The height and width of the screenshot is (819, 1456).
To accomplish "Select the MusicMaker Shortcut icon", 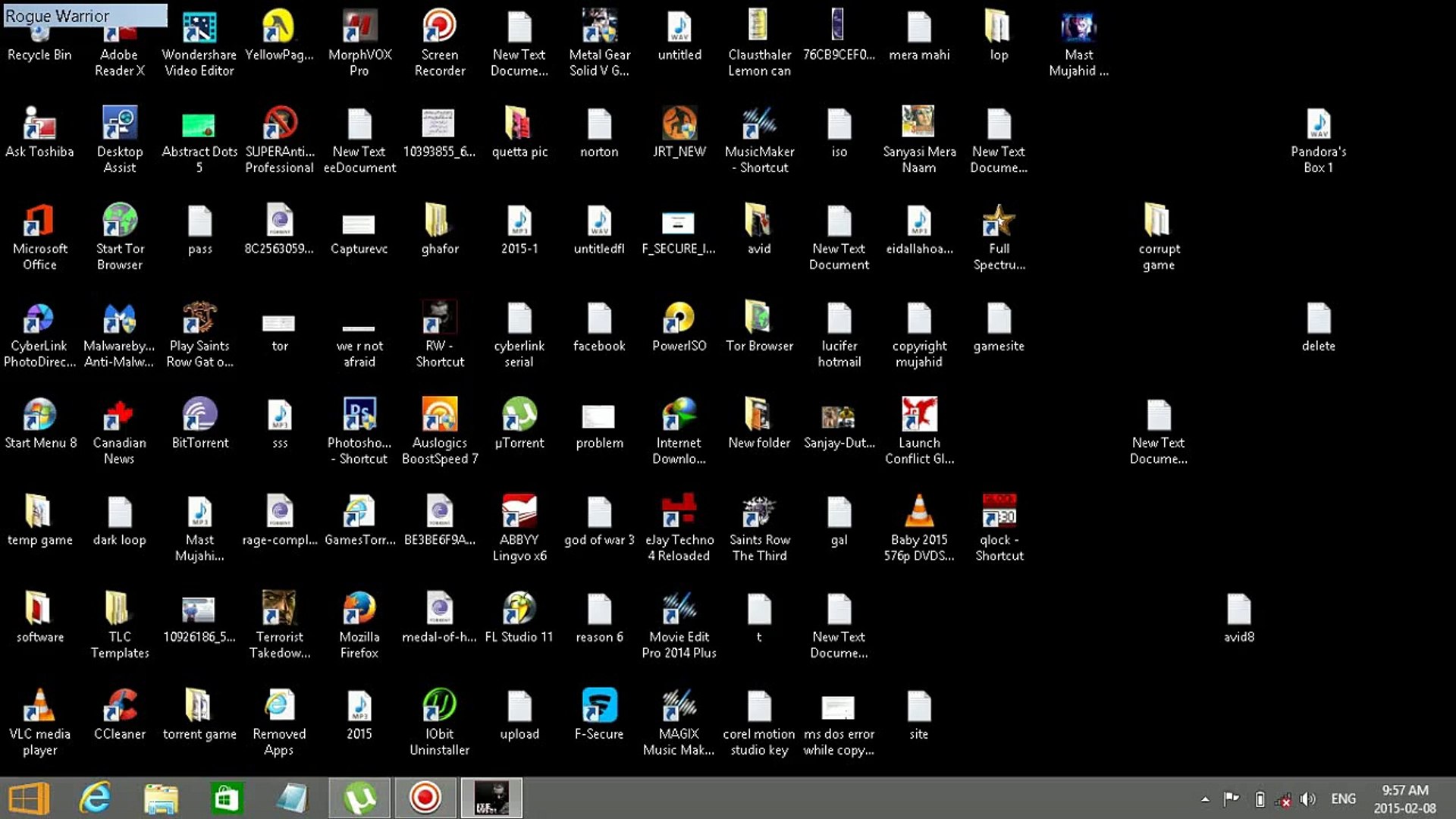I will click(759, 141).
